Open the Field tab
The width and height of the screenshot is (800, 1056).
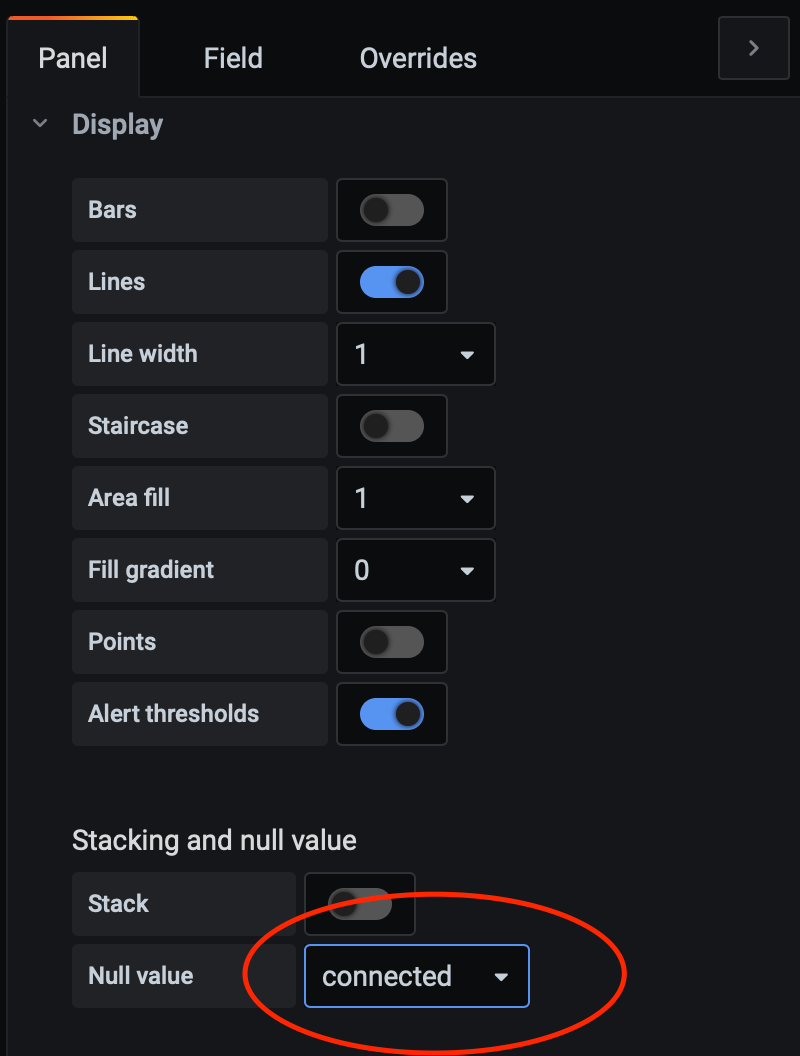coord(233,58)
